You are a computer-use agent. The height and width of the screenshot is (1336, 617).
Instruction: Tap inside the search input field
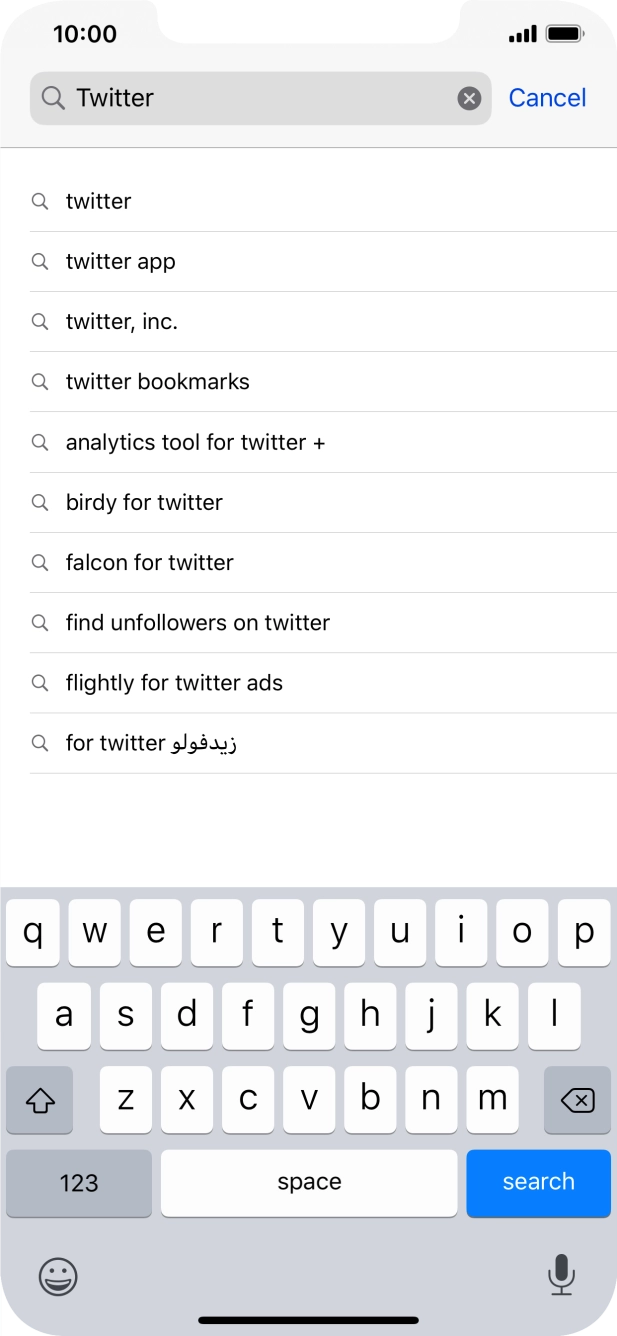click(x=250, y=97)
